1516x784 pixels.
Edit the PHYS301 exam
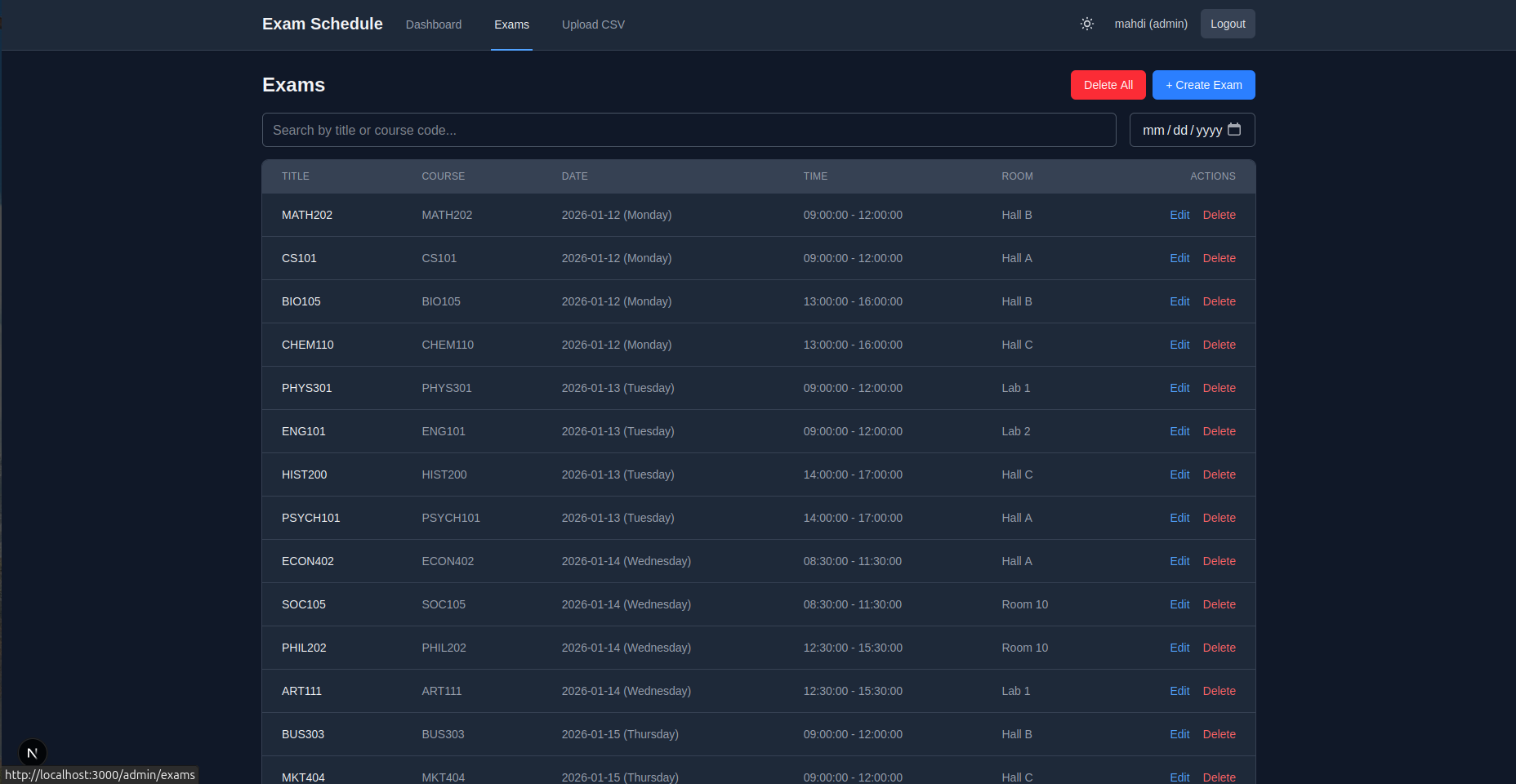[1179, 388]
